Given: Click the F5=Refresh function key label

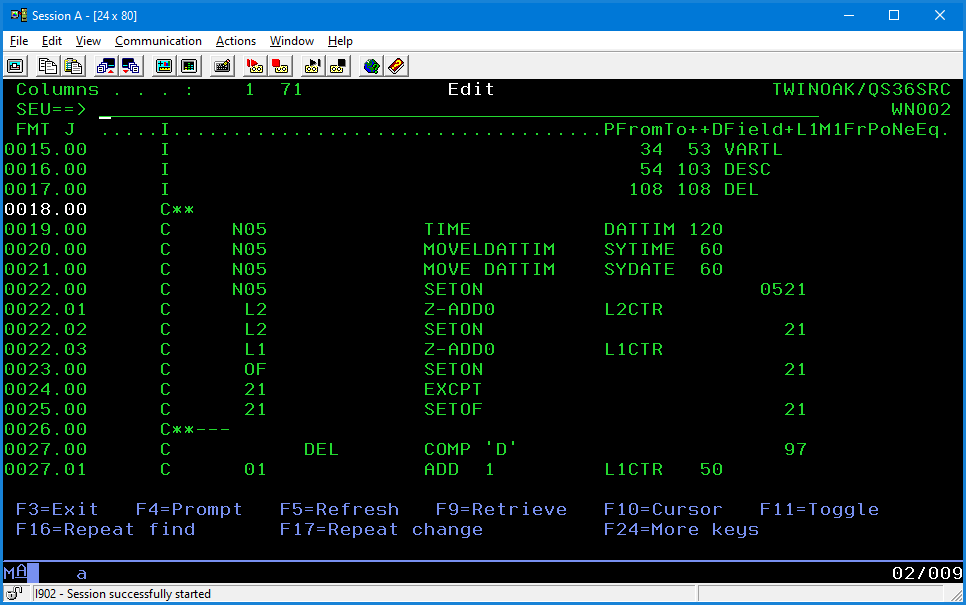Looking at the screenshot, I should [x=339, y=510].
